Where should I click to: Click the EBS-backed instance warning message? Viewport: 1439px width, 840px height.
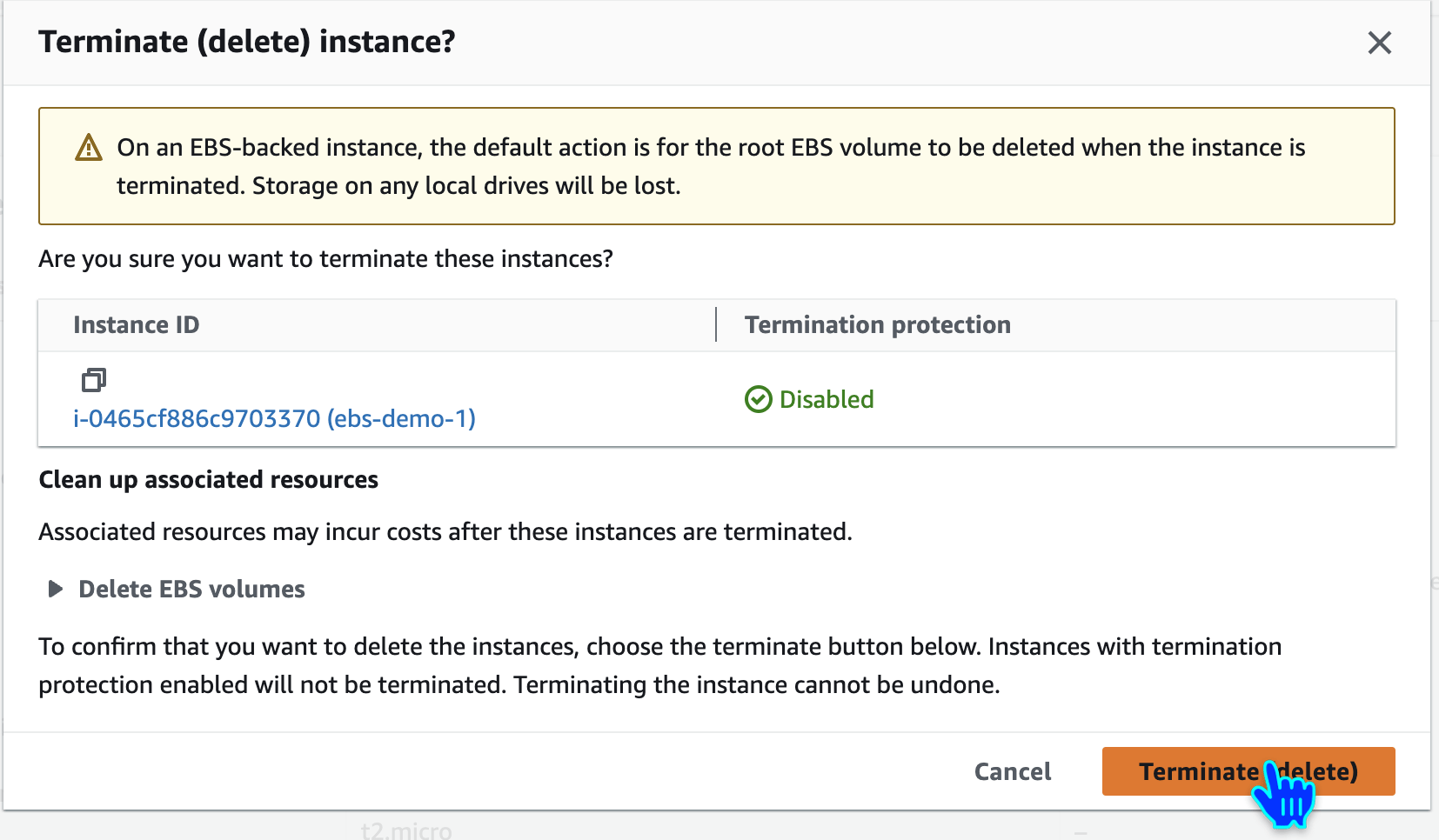pos(710,166)
